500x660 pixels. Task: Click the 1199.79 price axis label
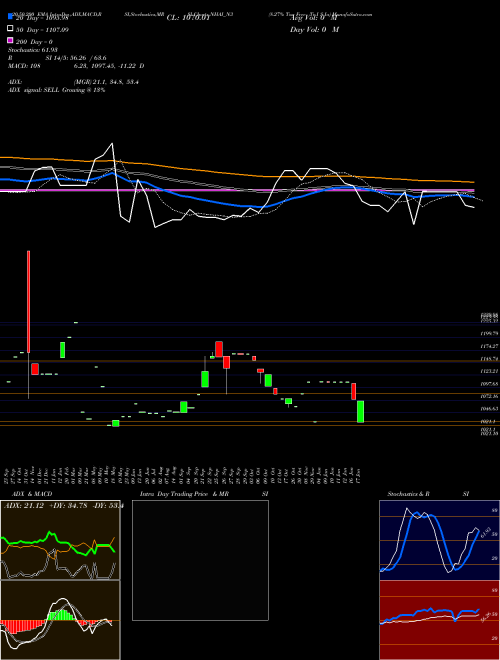point(489,333)
